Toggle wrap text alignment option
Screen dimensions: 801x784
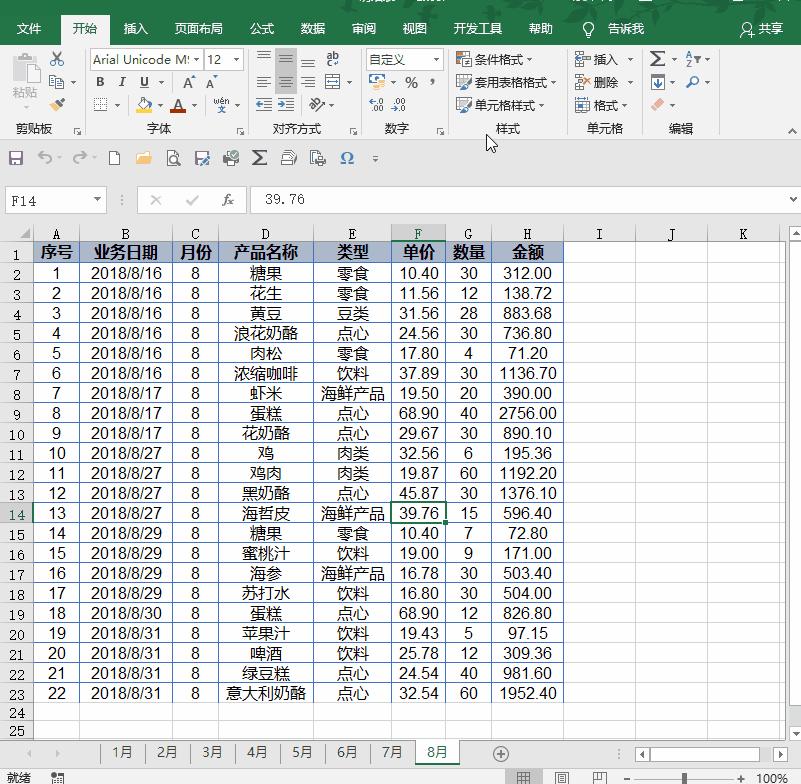(332, 58)
